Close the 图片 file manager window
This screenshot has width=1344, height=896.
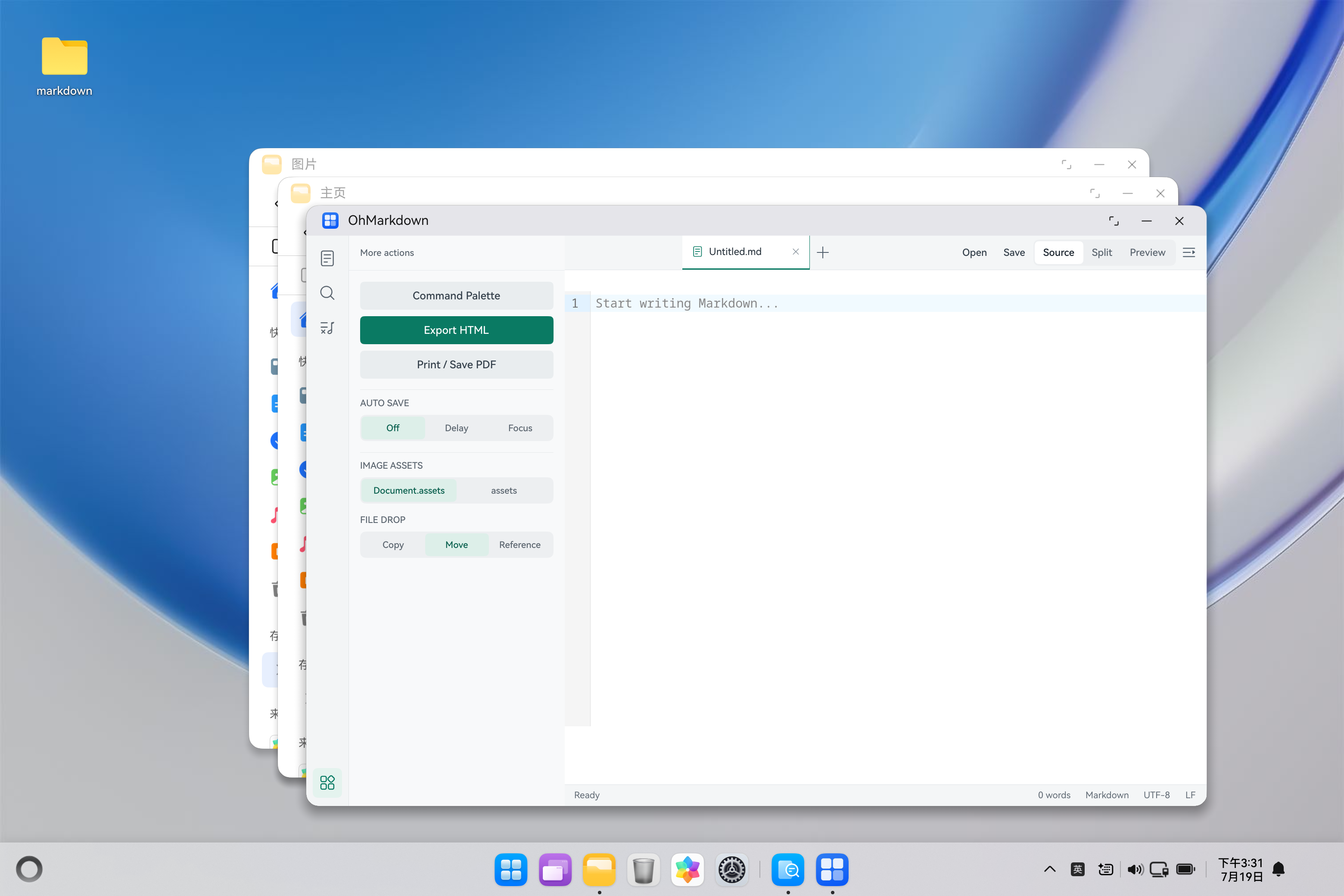coord(1132,165)
